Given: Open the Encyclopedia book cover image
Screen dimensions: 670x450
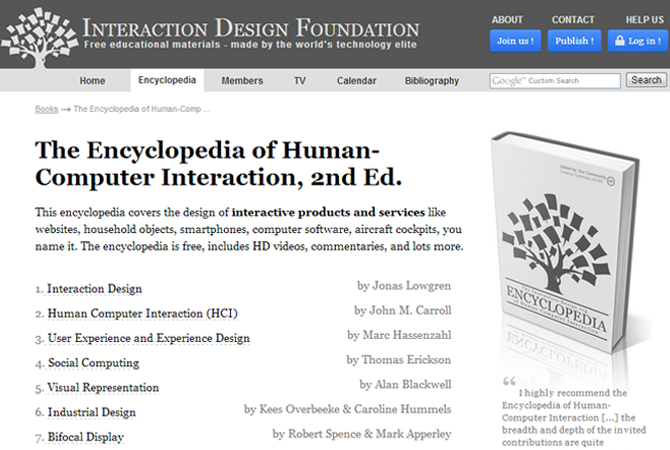Looking at the screenshot, I should 565,242.
